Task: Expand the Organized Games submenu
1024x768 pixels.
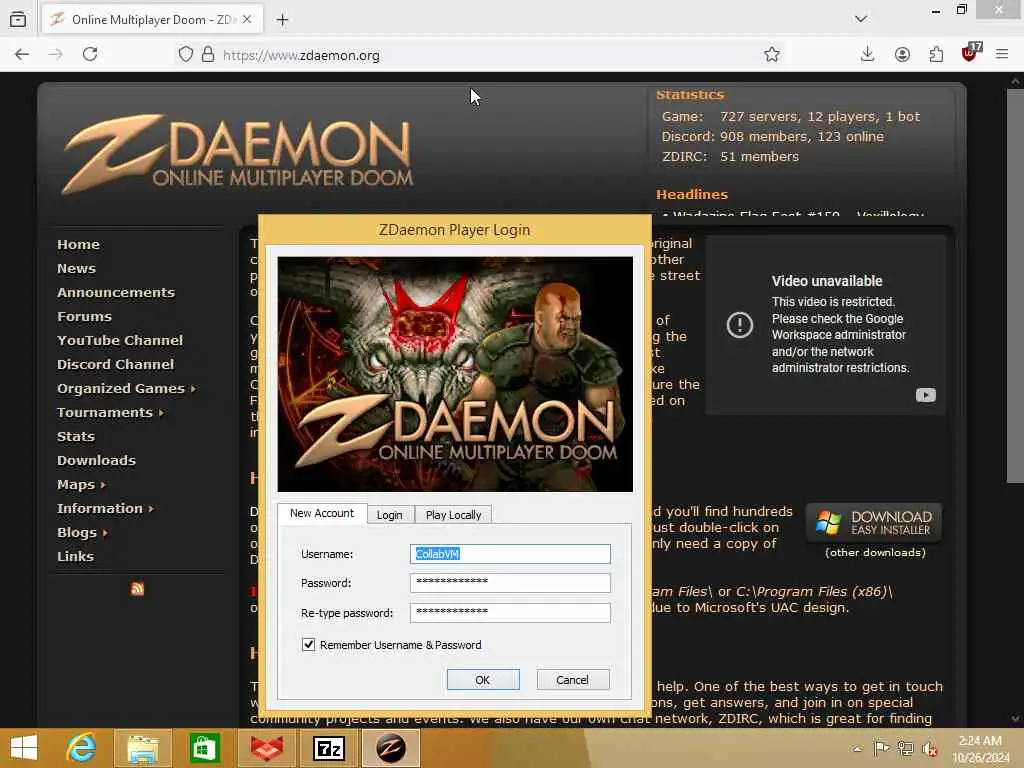Action: [x=193, y=389]
